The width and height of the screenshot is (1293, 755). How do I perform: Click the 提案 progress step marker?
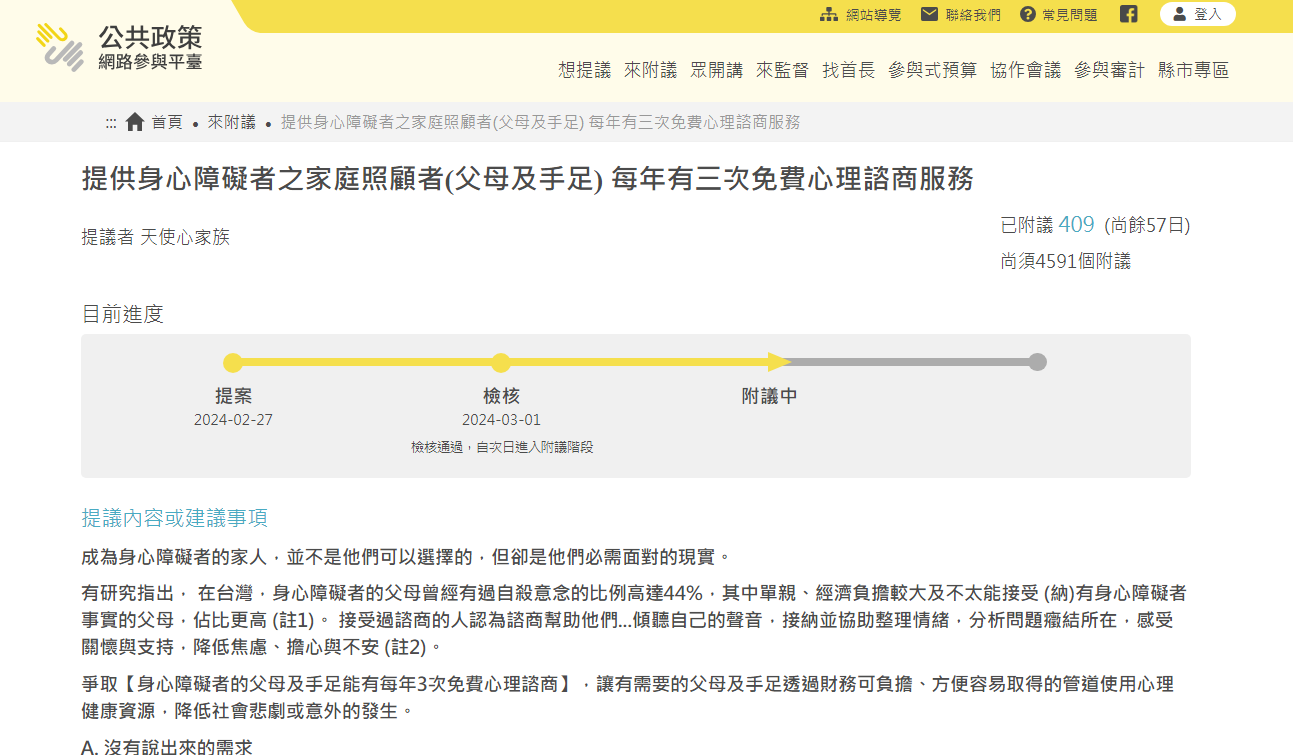coord(233,363)
